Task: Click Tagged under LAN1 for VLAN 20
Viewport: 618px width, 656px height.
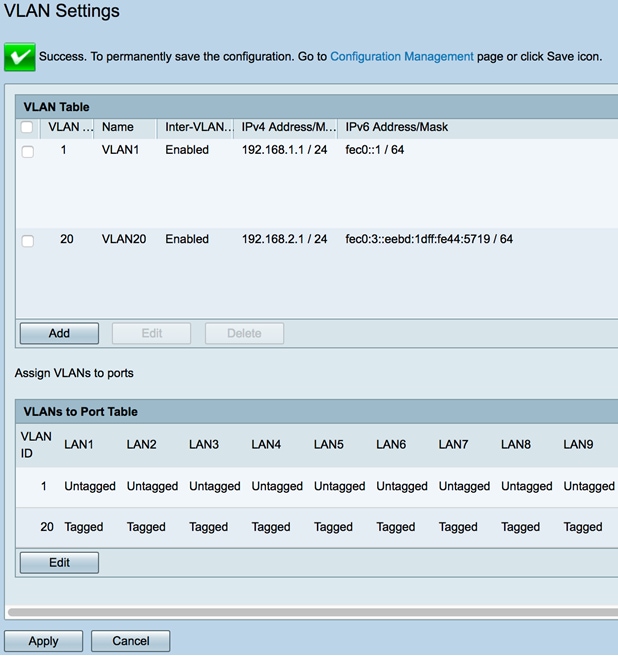Action: pos(84,527)
